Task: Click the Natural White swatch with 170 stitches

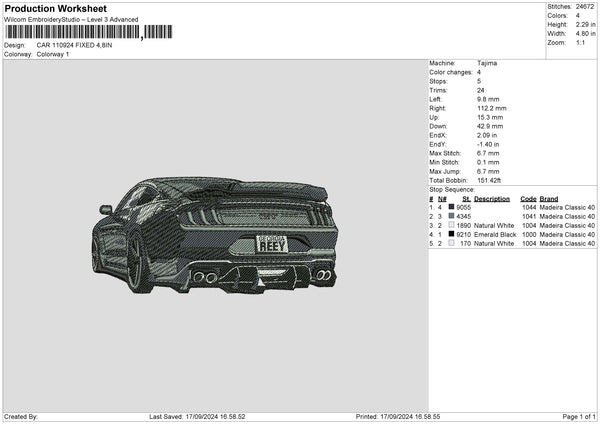Action: point(451,243)
